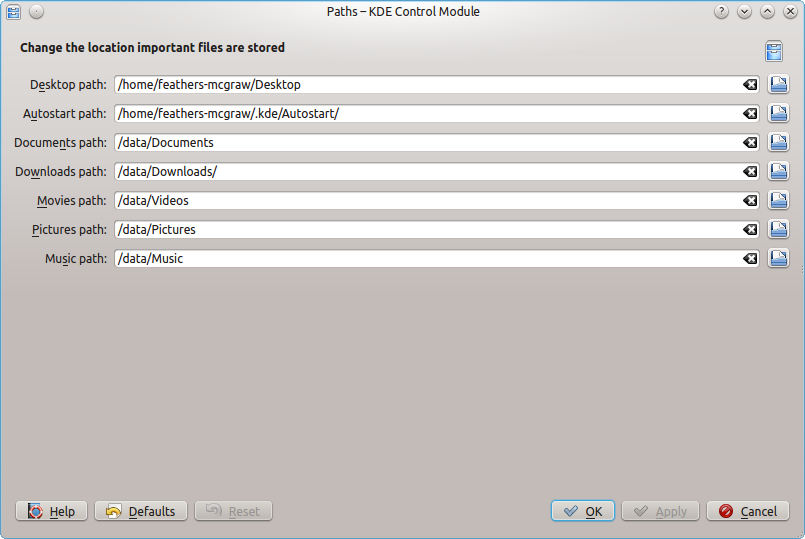This screenshot has height=539, width=805.
Task: Clear the Music path text
Action: 750,259
